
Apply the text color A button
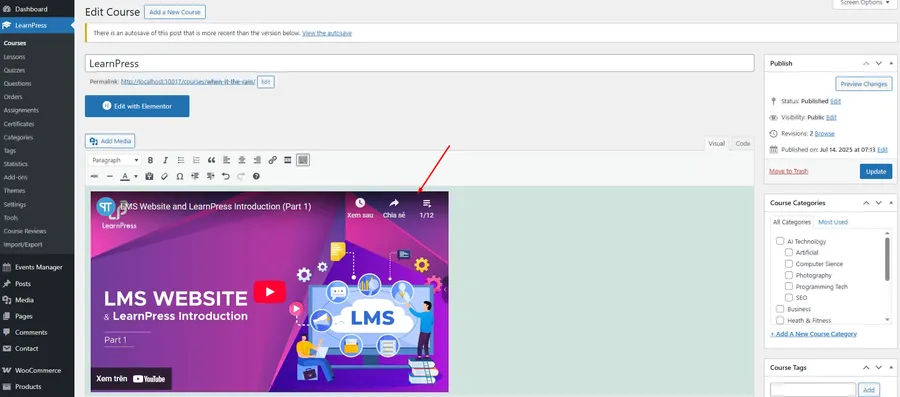pyautogui.click(x=124, y=176)
